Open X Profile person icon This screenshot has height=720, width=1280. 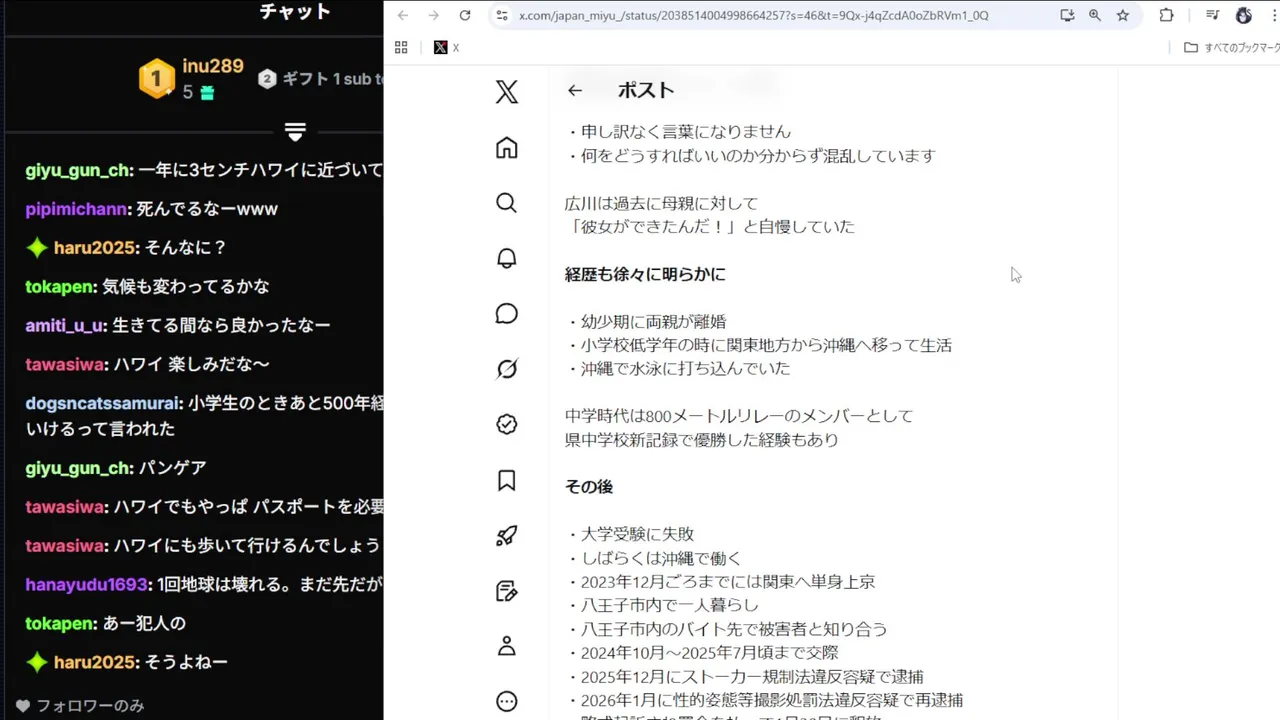(x=507, y=646)
